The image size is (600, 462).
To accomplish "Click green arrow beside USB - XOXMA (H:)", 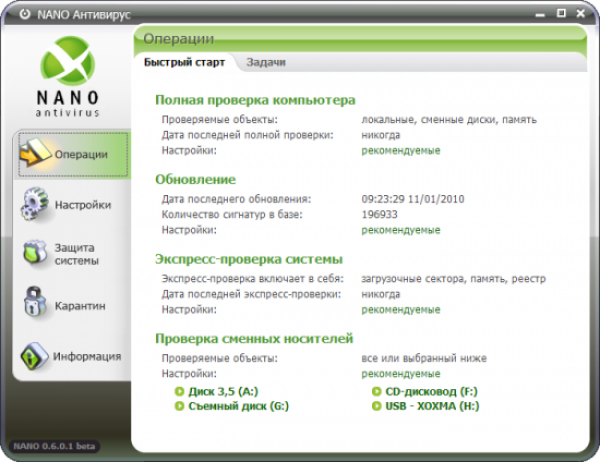I will [377, 406].
